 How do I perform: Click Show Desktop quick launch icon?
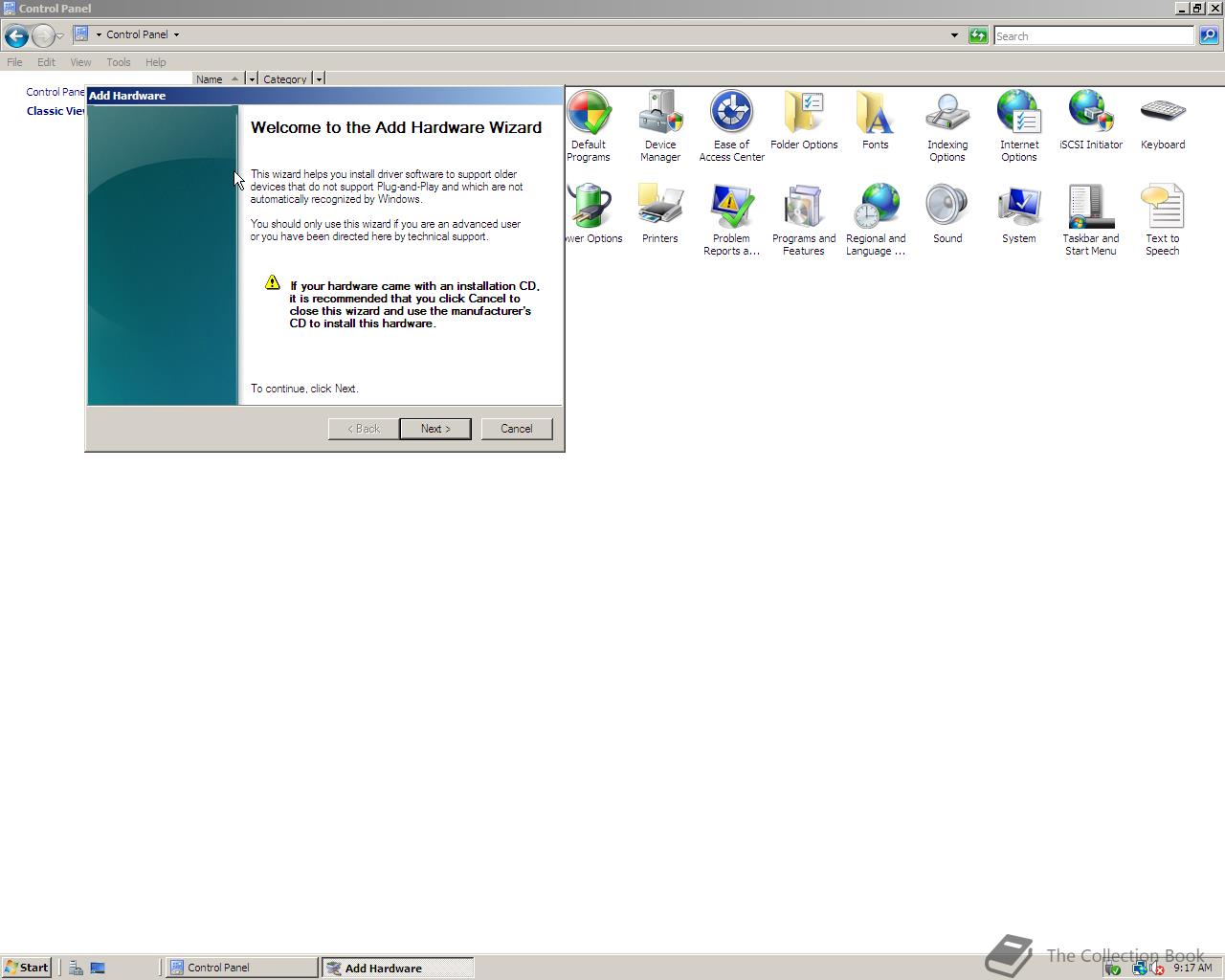[97, 968]
